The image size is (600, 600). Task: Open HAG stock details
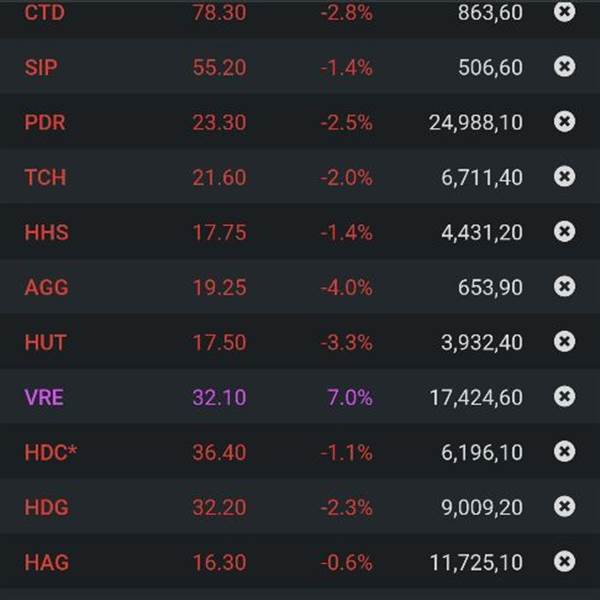point(46,562)
